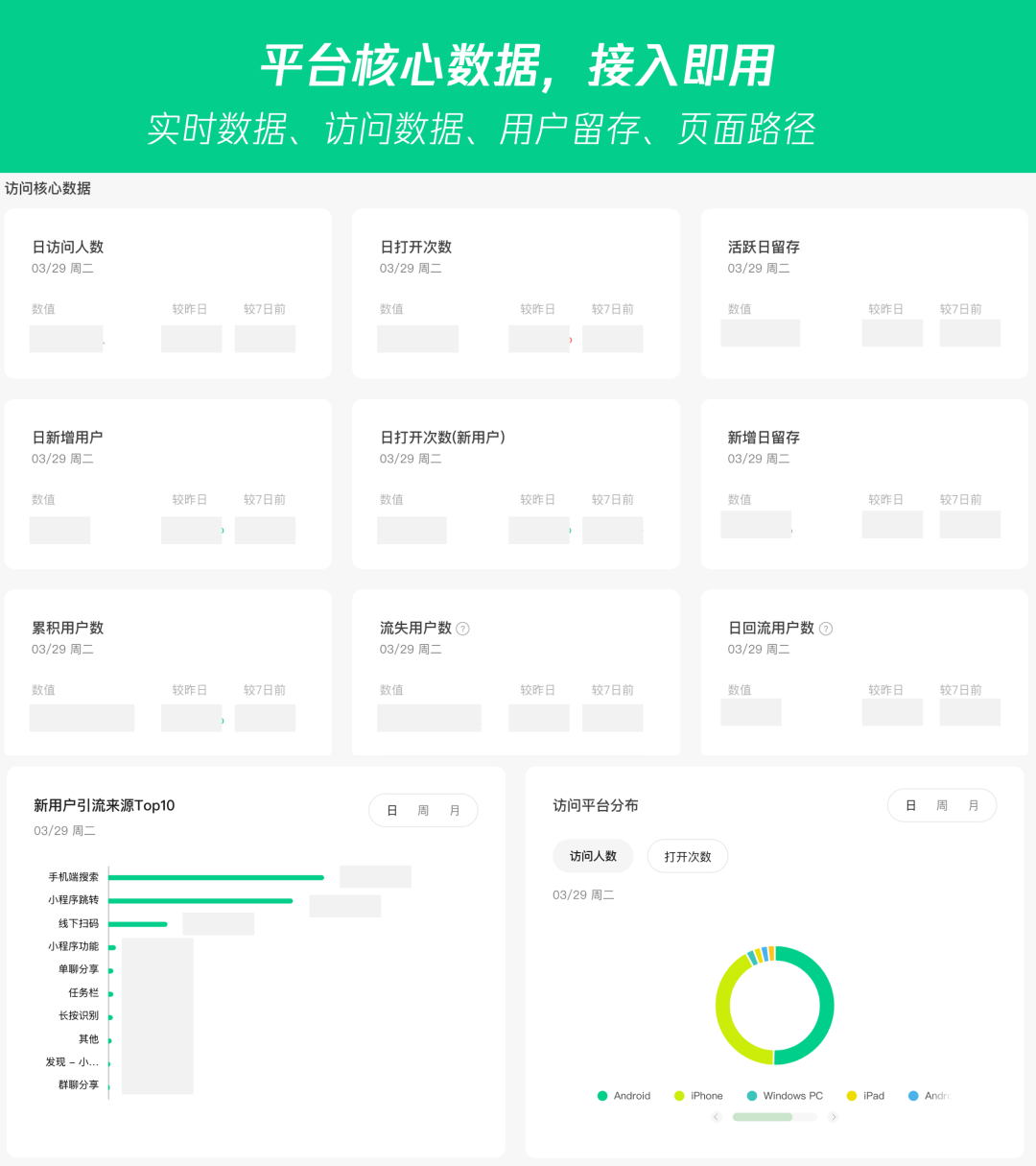
Task: Click the help icon beside 日回流用户数
Action: point(826,629)
